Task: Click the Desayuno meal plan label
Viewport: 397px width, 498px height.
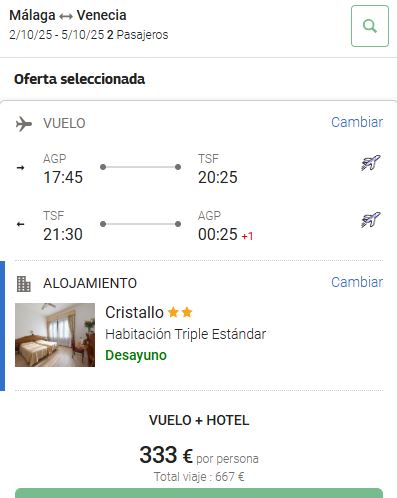Action: point(136,356)
